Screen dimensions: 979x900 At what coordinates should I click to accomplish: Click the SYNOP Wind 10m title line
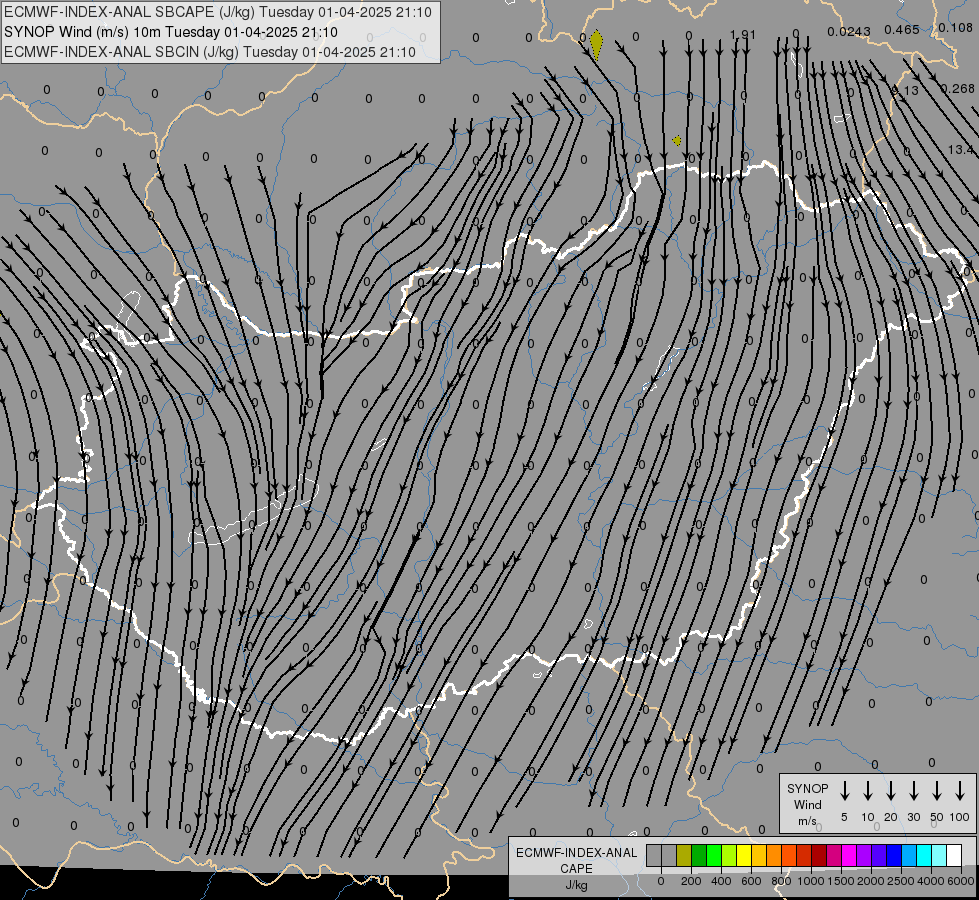171,32
